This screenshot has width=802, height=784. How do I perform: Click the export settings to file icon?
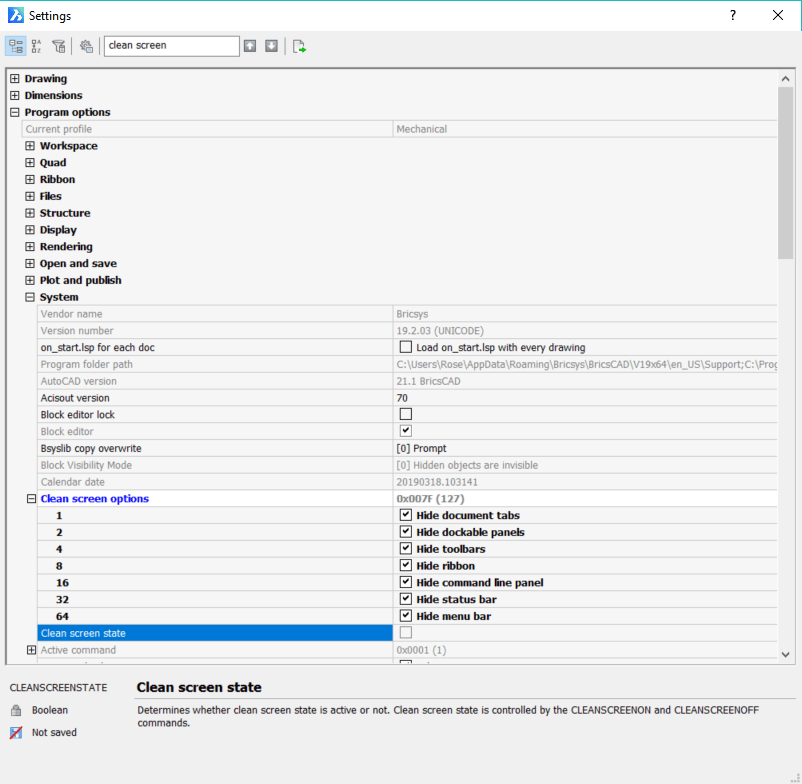[297, 45]
